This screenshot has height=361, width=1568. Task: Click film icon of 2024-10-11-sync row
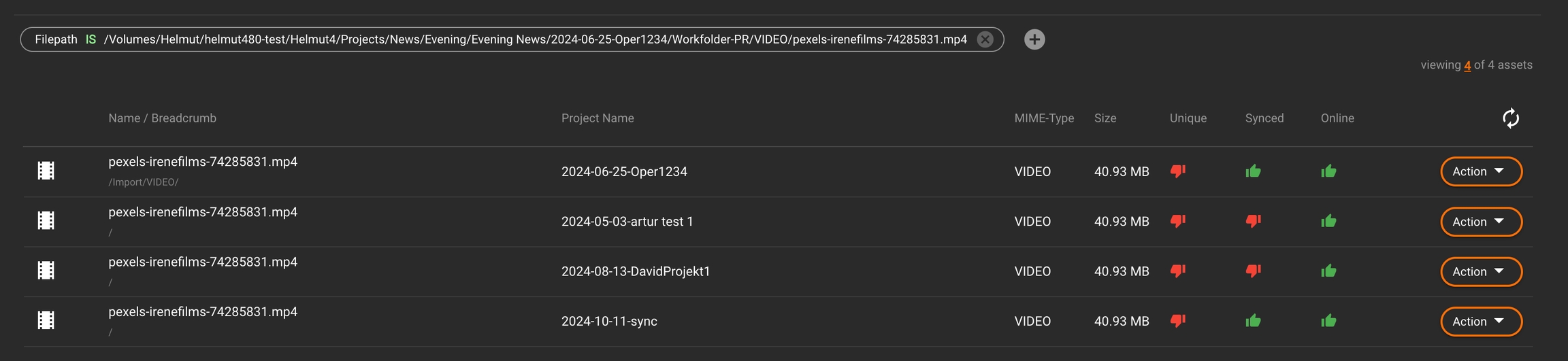(46, 321)
